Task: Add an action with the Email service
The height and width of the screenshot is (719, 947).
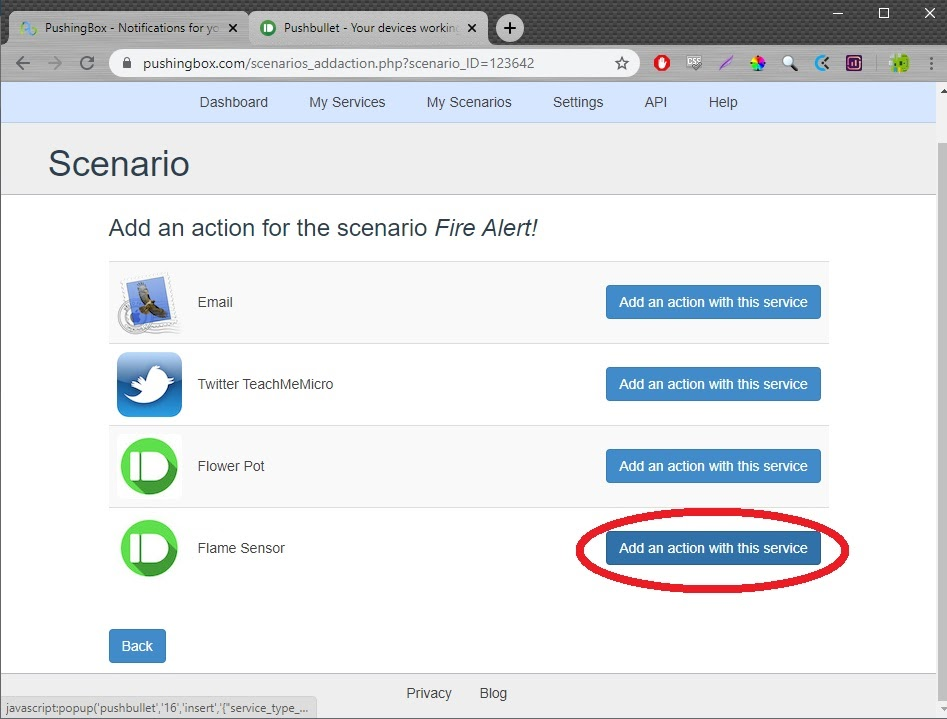Action: coord(713,302)
